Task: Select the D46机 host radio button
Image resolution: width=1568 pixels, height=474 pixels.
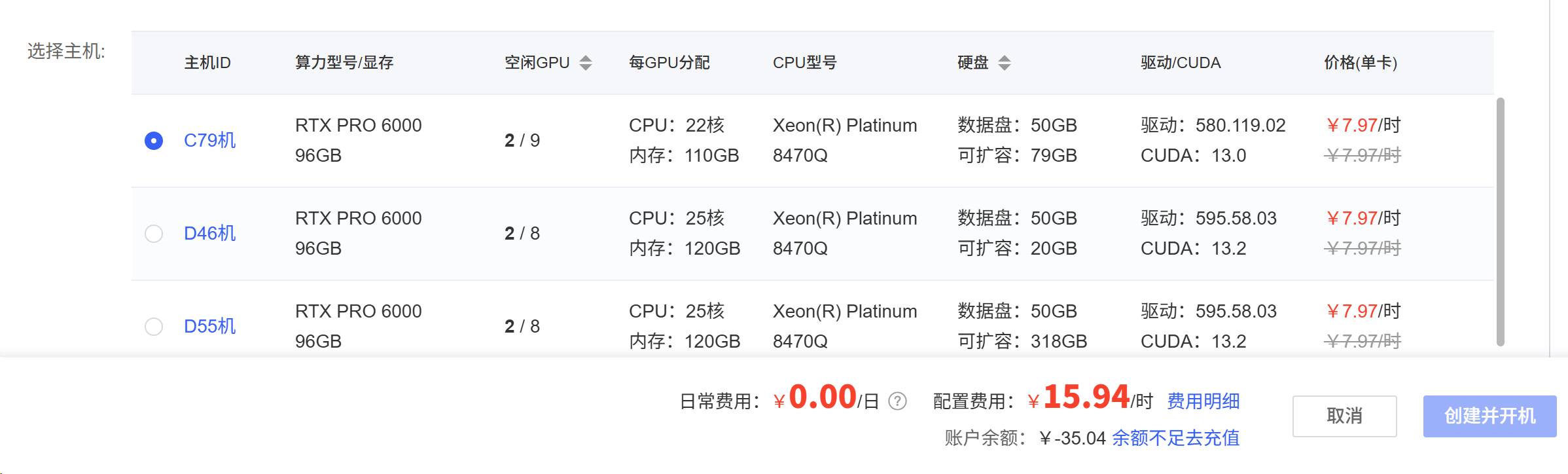Action: pyautogui.click(x=154, y=234)
